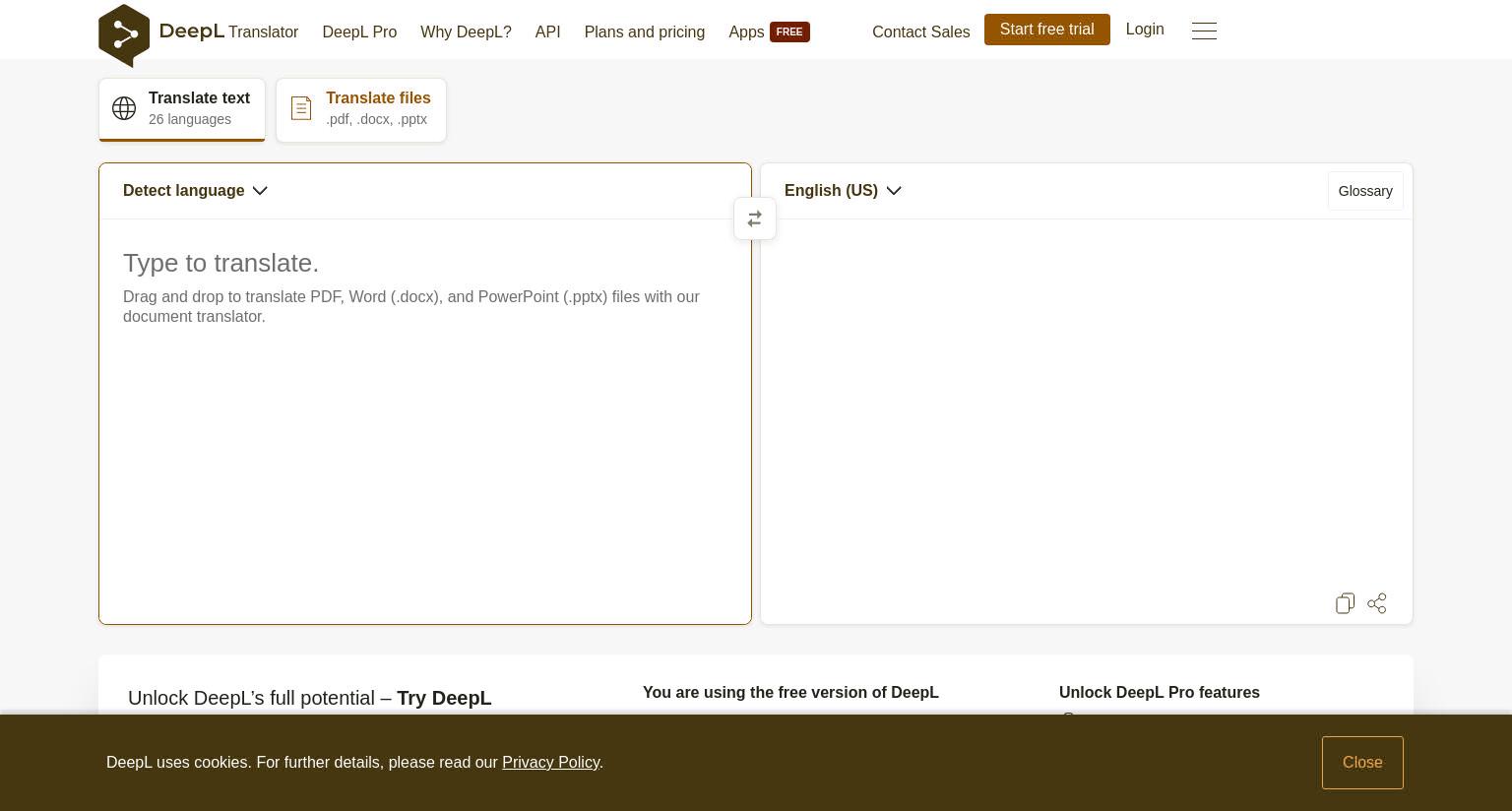Open the Why DeepL? menu
Viewport: 1512px width, 811px height.
click(466, 32)
